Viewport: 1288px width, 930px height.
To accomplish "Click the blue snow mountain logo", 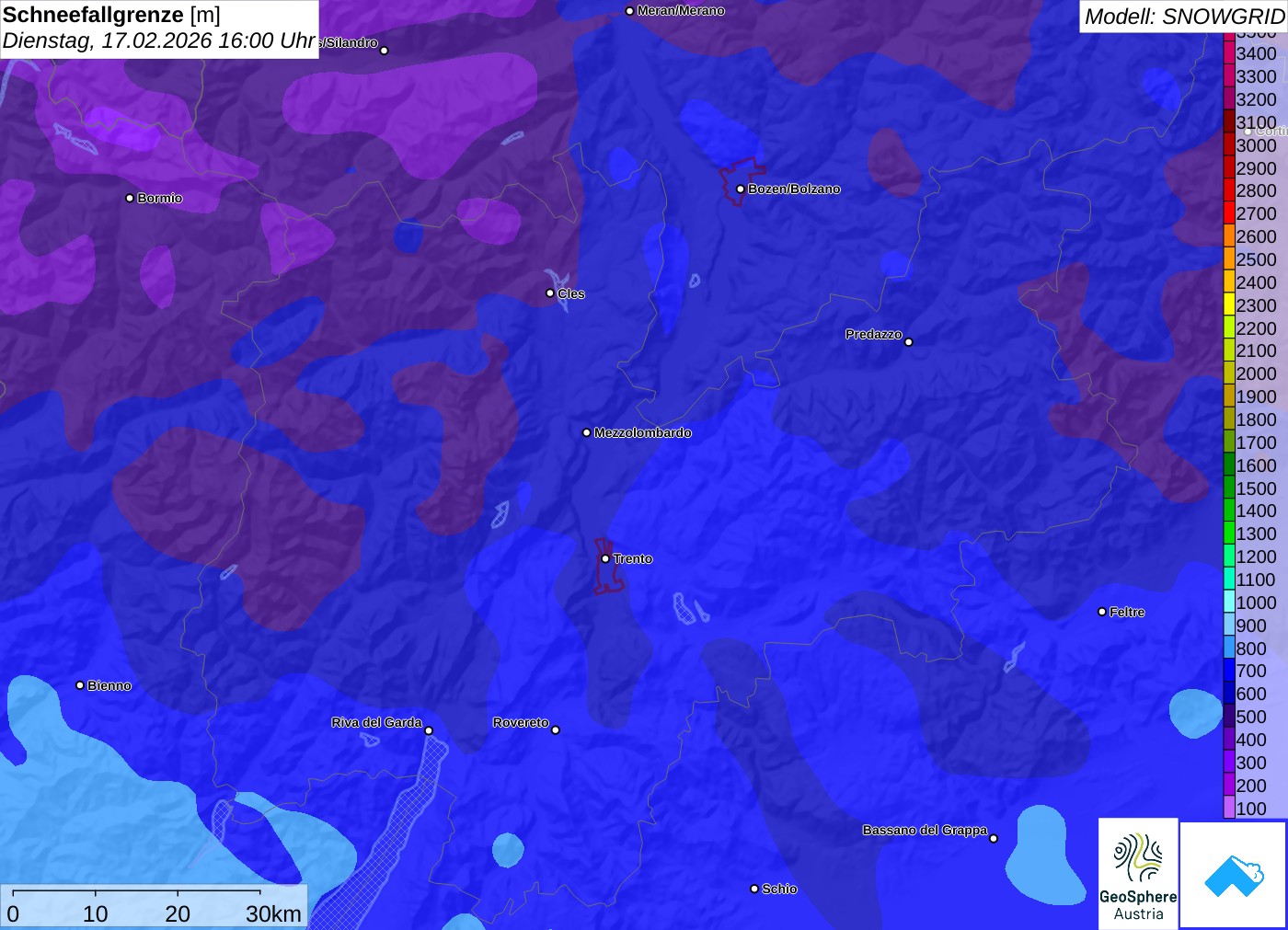I will tap(1233, 875).
